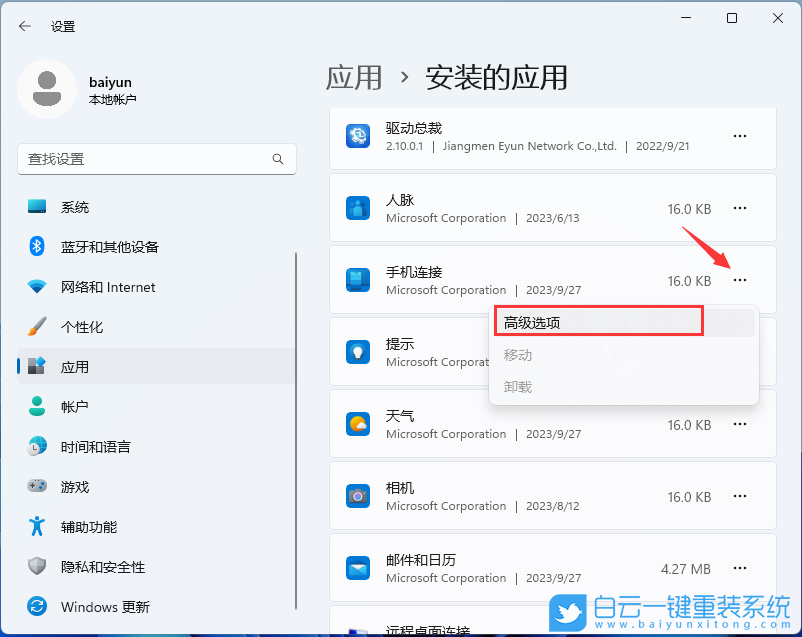Select the 邮件和日历 app icon

[x=358, y=568]
